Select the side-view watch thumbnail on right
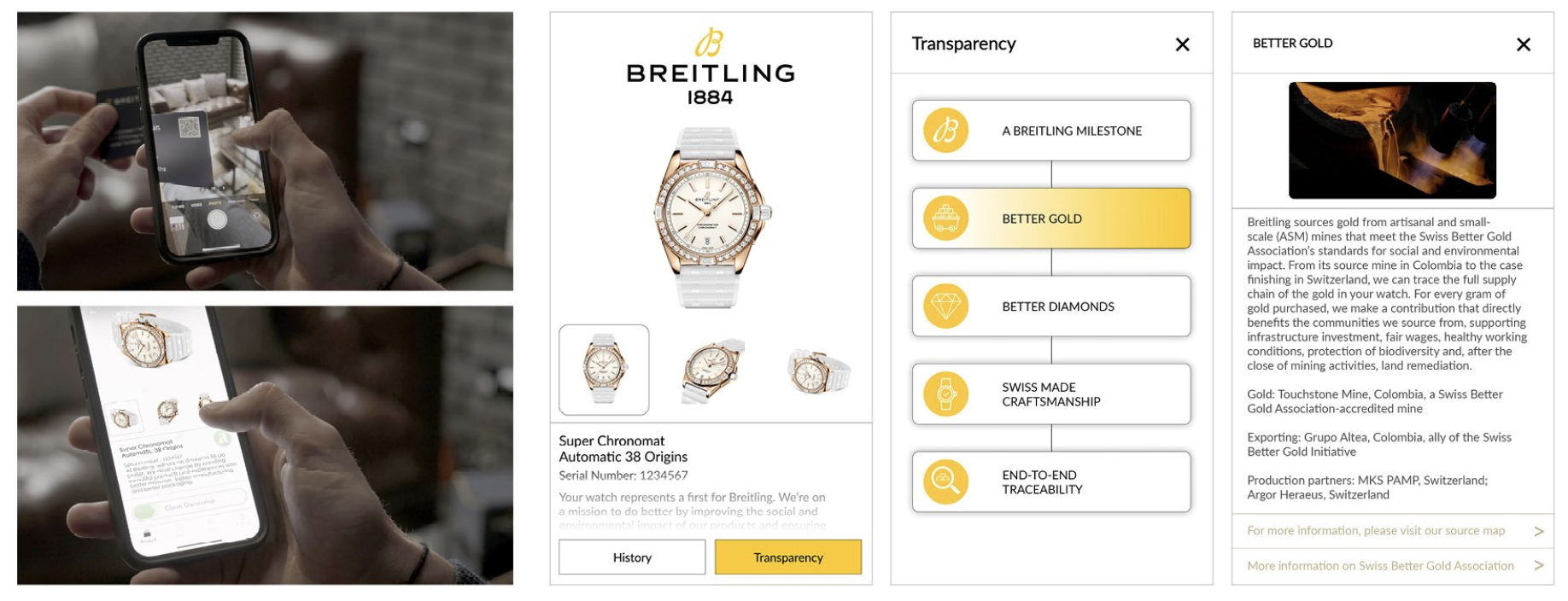Screen dimensions: 1568x601 tap(818, 371)
